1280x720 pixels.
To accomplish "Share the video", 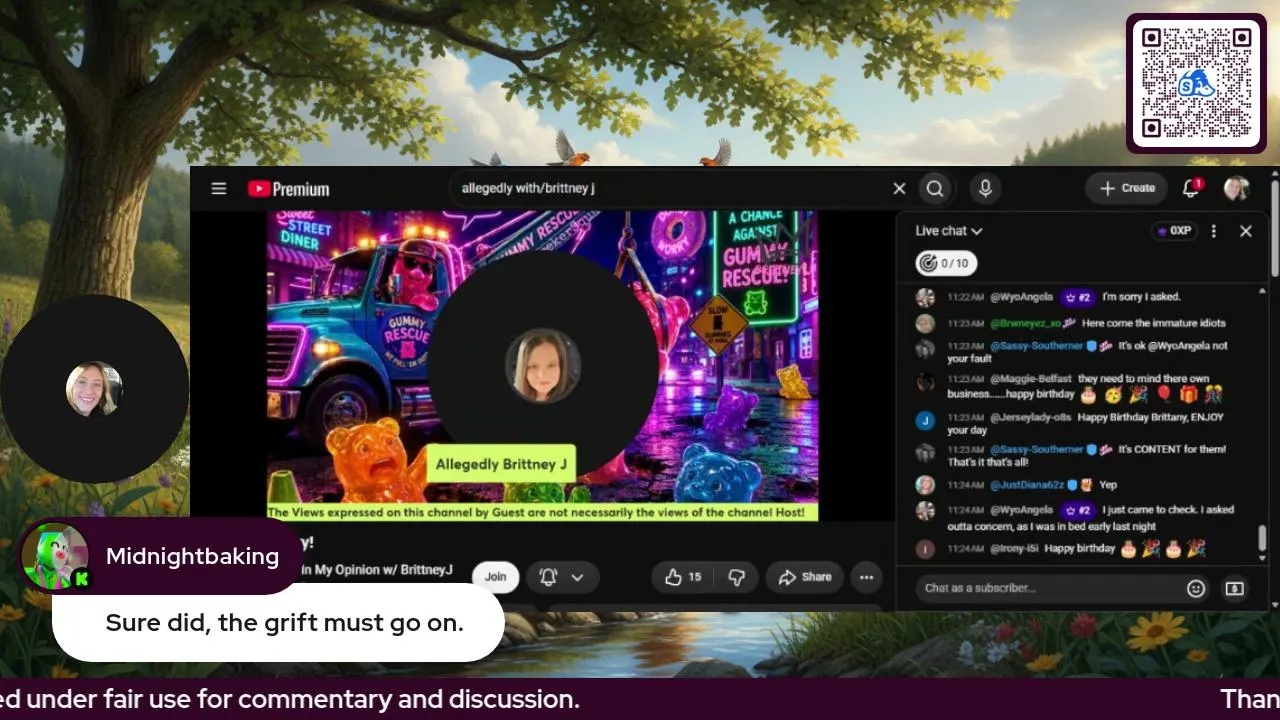I will point(805,577).
